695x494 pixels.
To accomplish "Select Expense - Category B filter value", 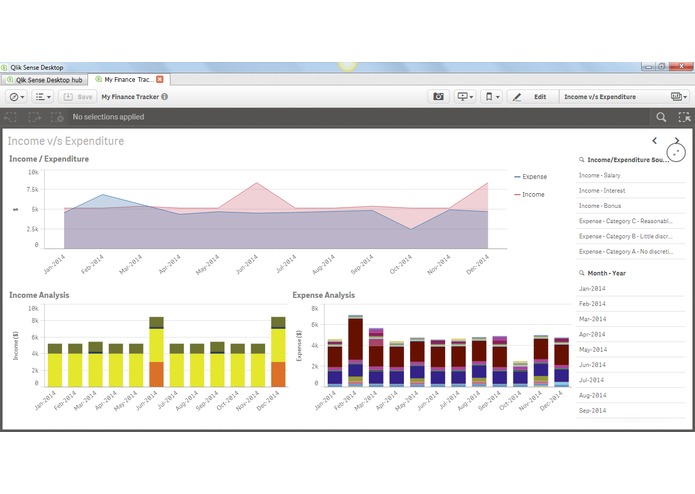I will tap(631, 236).
